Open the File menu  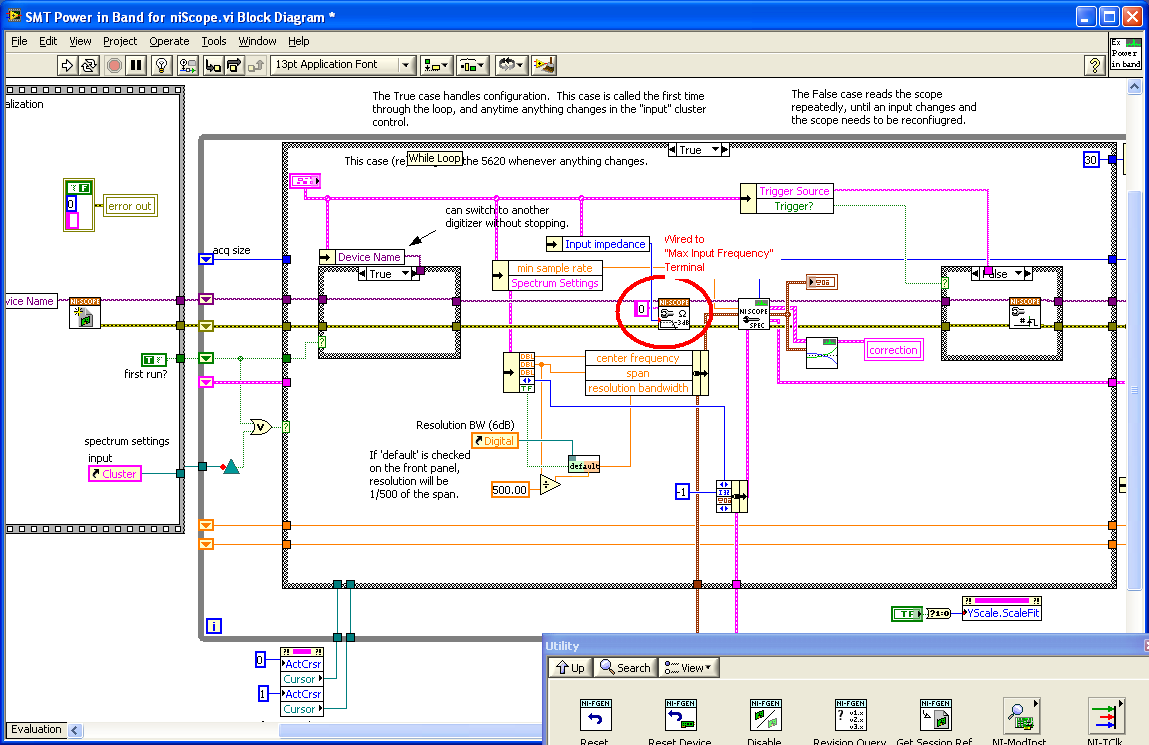19,41
